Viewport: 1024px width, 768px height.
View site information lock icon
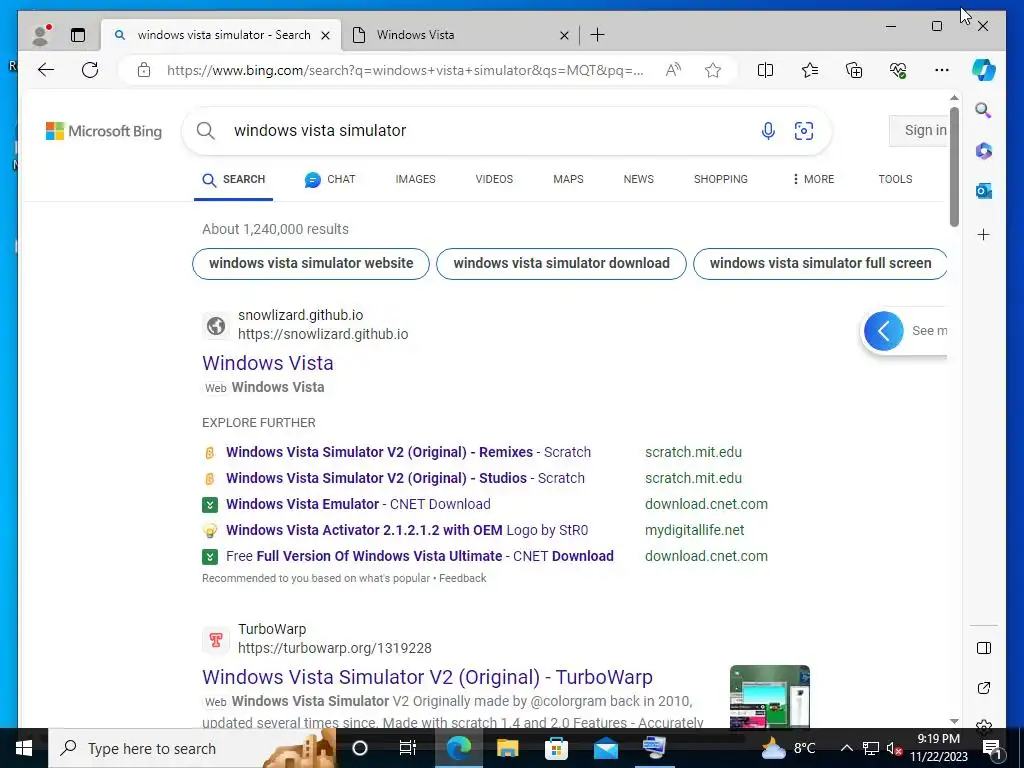pos(144,70)
